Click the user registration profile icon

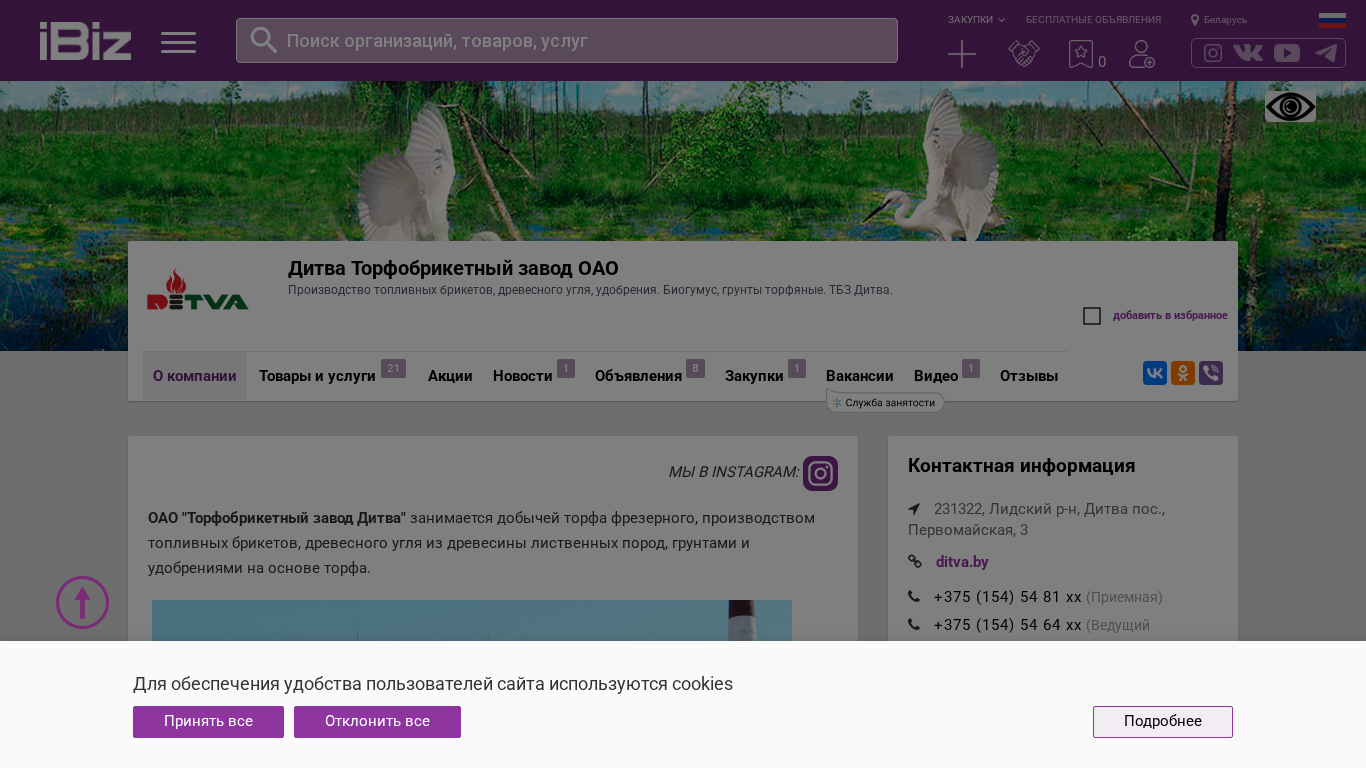(x=1142, y=54)
